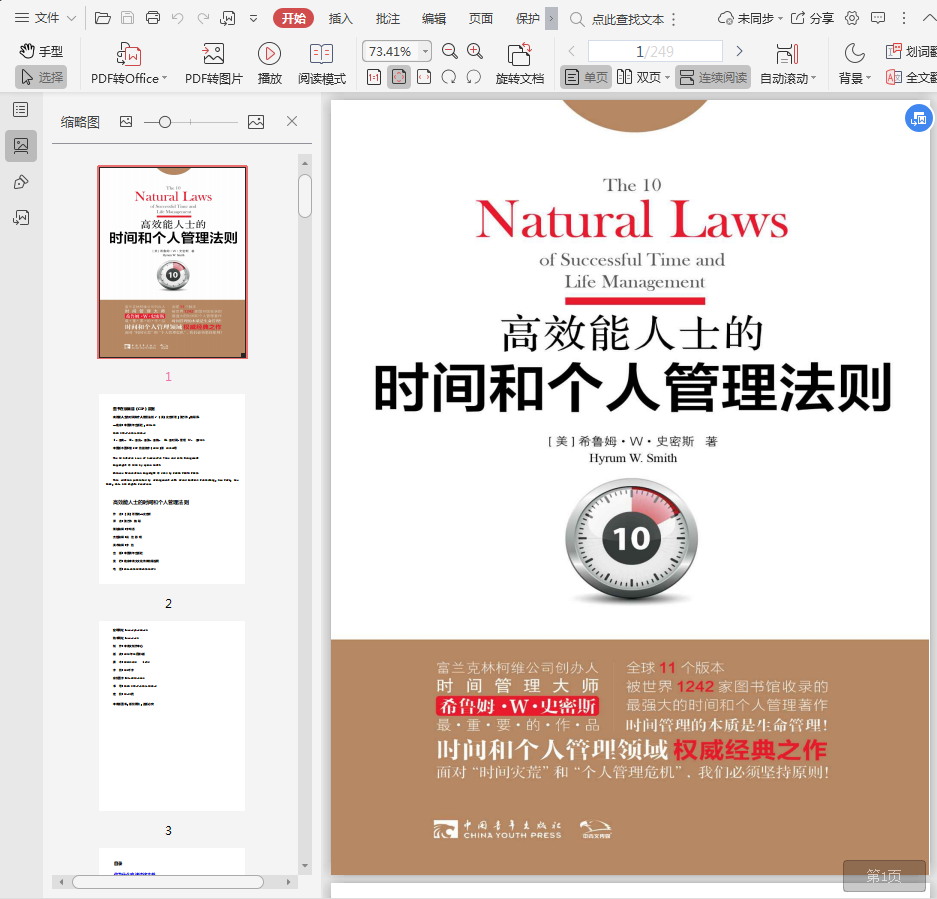
Task: Open the 自动滚动 auto scroll dropdown
Action: pyautogui.click(x=788, y=64)
